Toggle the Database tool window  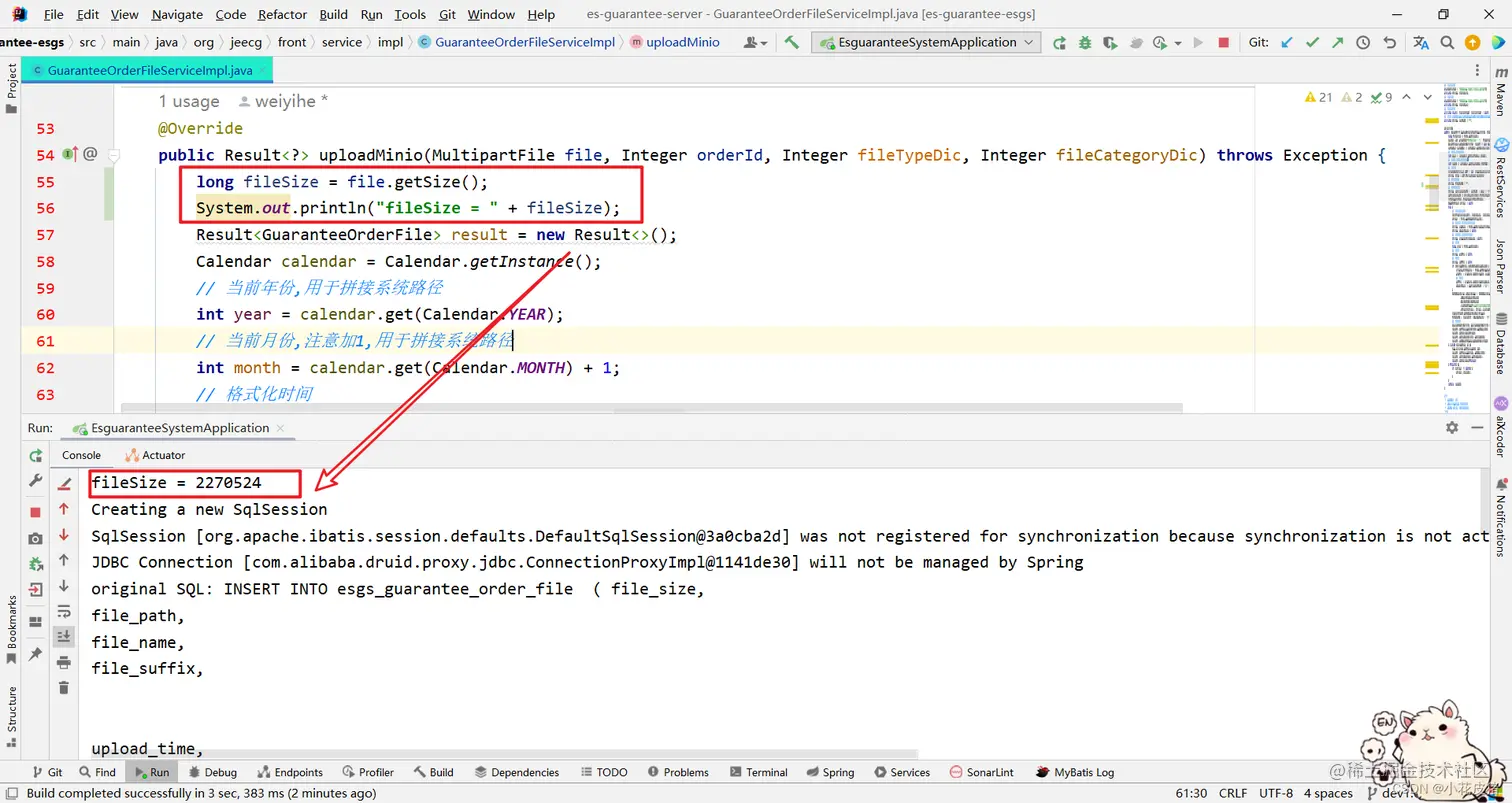click(1500, 342)
